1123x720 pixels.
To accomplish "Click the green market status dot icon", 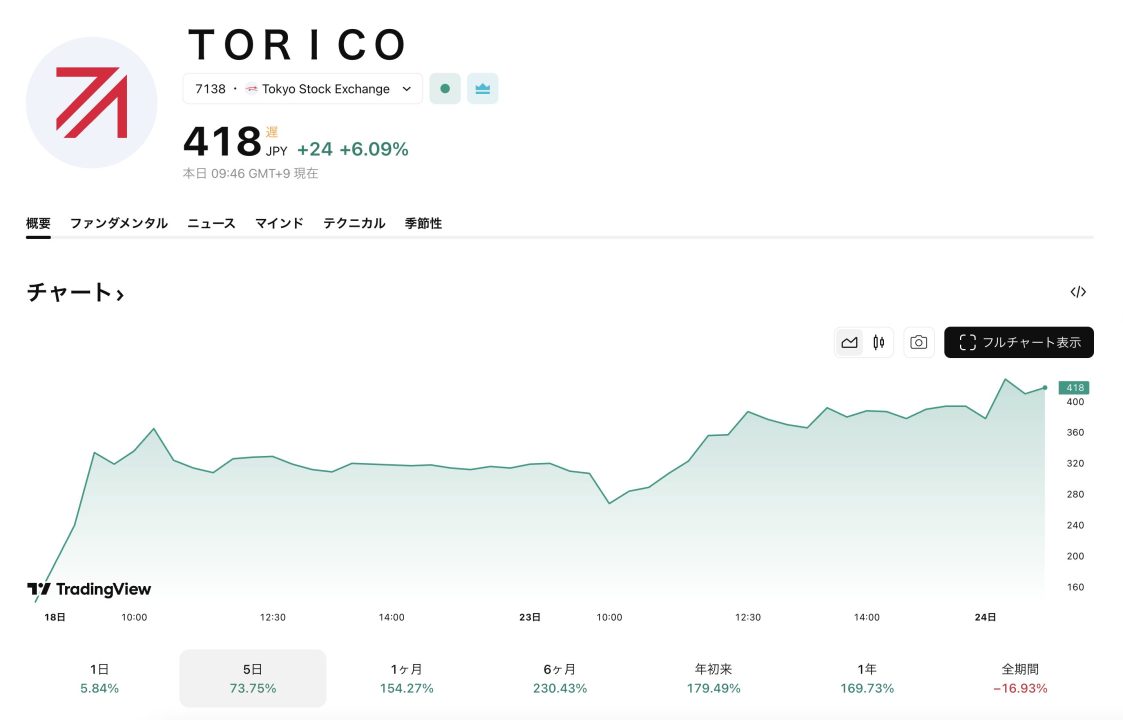I will click(445, 89).
